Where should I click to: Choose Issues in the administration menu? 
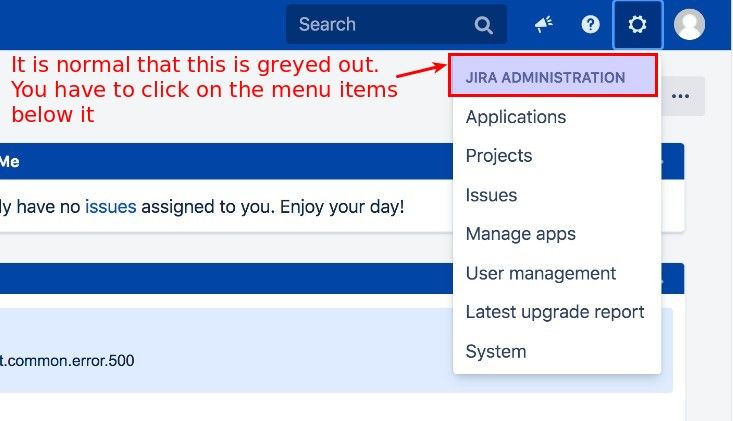(x=557, y=195)
